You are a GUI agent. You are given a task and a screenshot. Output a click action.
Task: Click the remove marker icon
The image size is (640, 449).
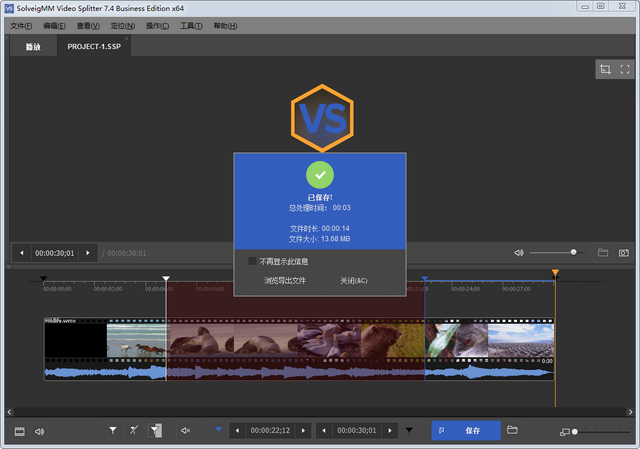134,430
